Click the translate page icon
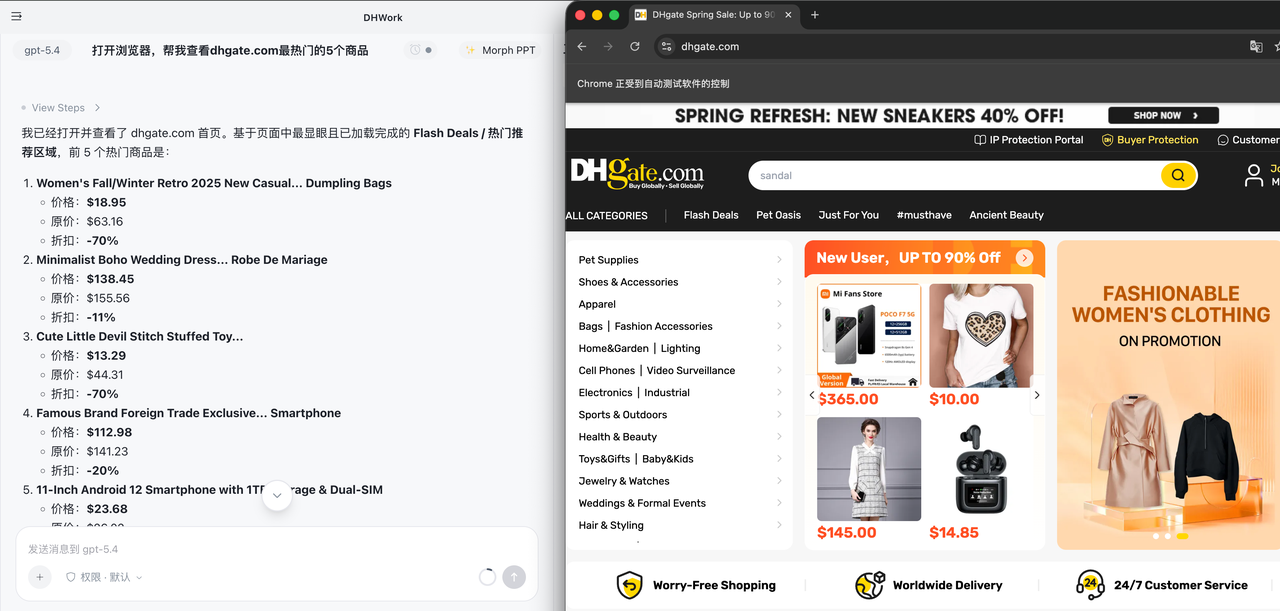1280x611 pixels. point(1256,47)
